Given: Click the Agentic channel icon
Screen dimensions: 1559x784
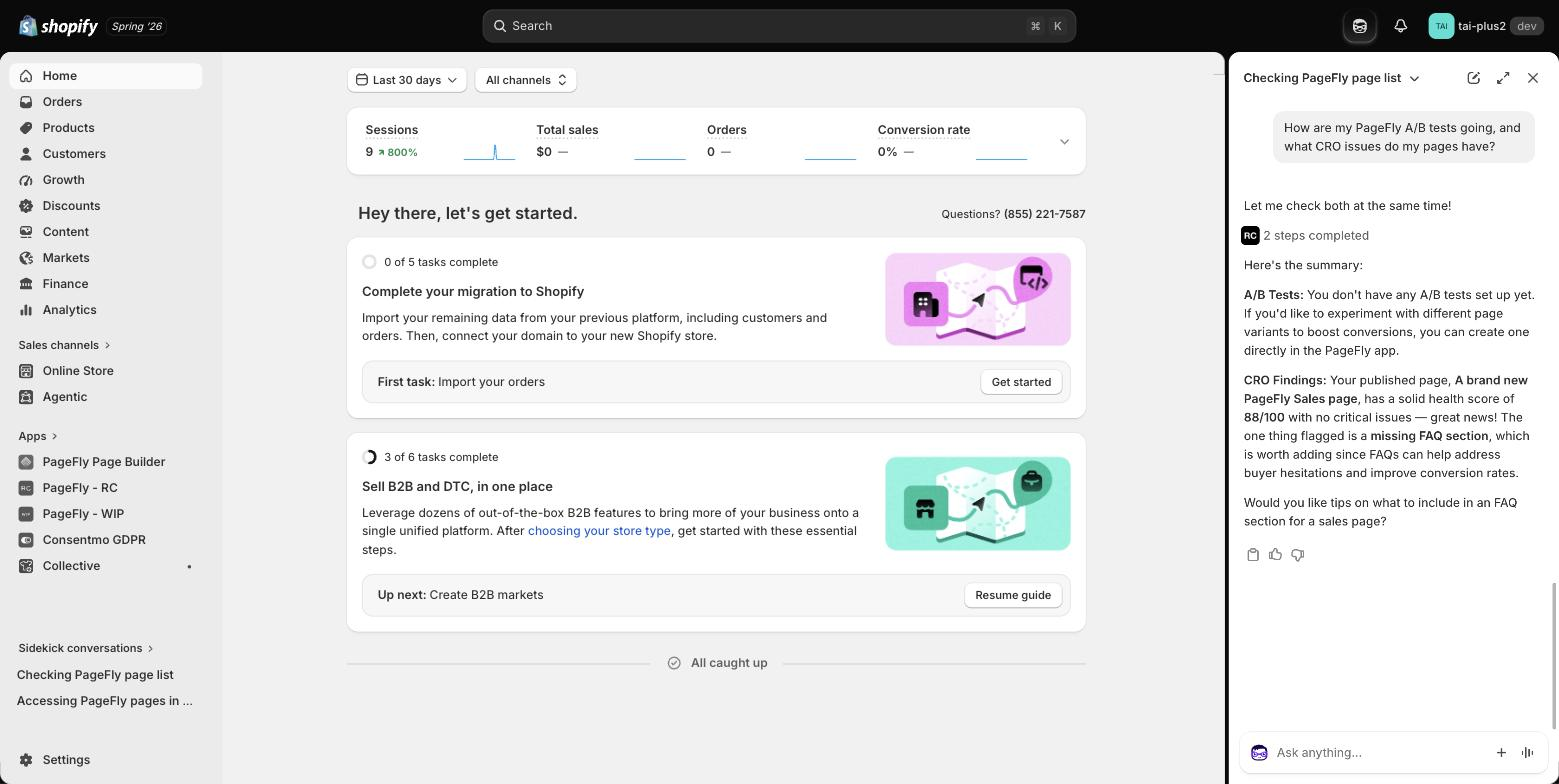Looking at the screenshot, I should [x=26, y=397].
